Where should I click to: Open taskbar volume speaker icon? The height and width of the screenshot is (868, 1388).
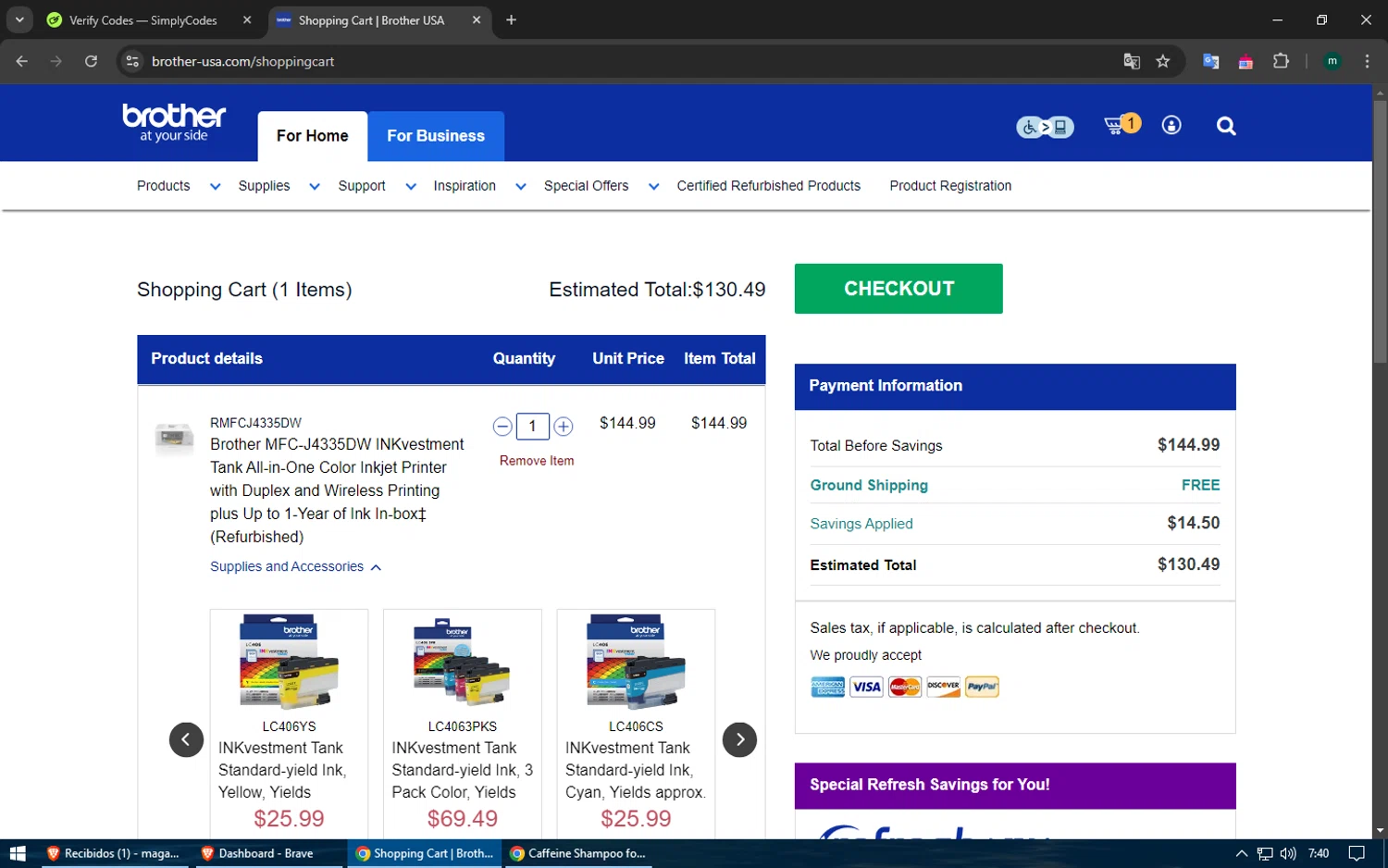point(1288,853)
